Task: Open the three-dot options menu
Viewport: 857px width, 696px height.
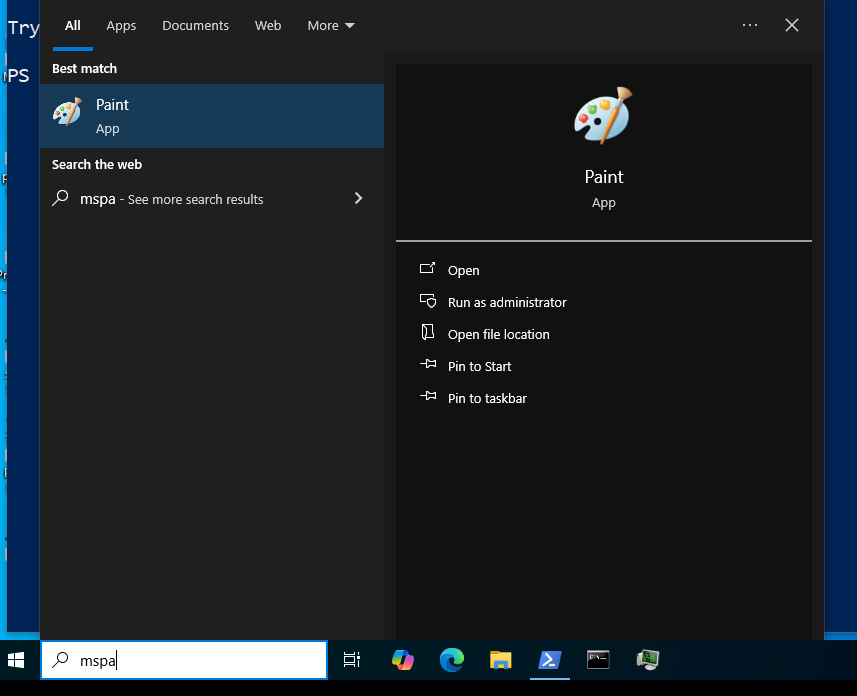Action: [751, 26]
